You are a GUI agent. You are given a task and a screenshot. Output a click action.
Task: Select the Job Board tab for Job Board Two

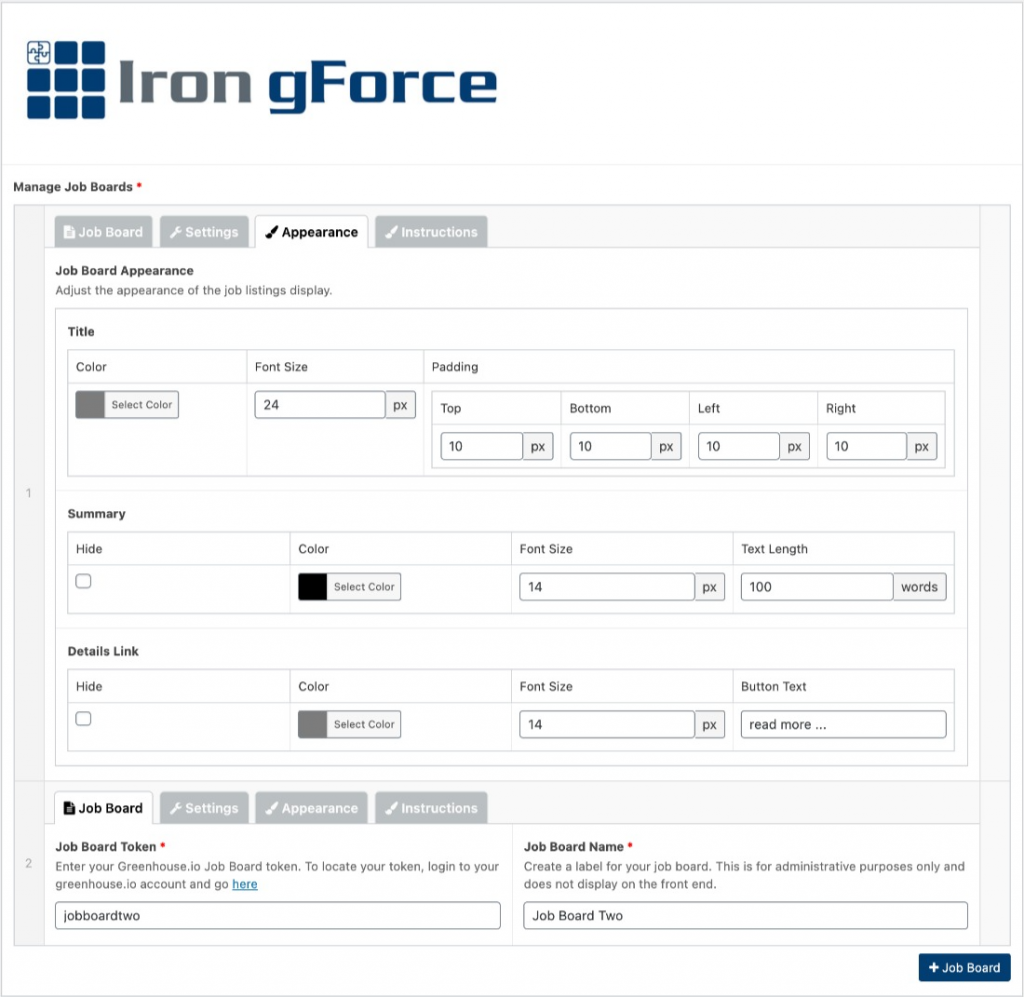[103, 807]
